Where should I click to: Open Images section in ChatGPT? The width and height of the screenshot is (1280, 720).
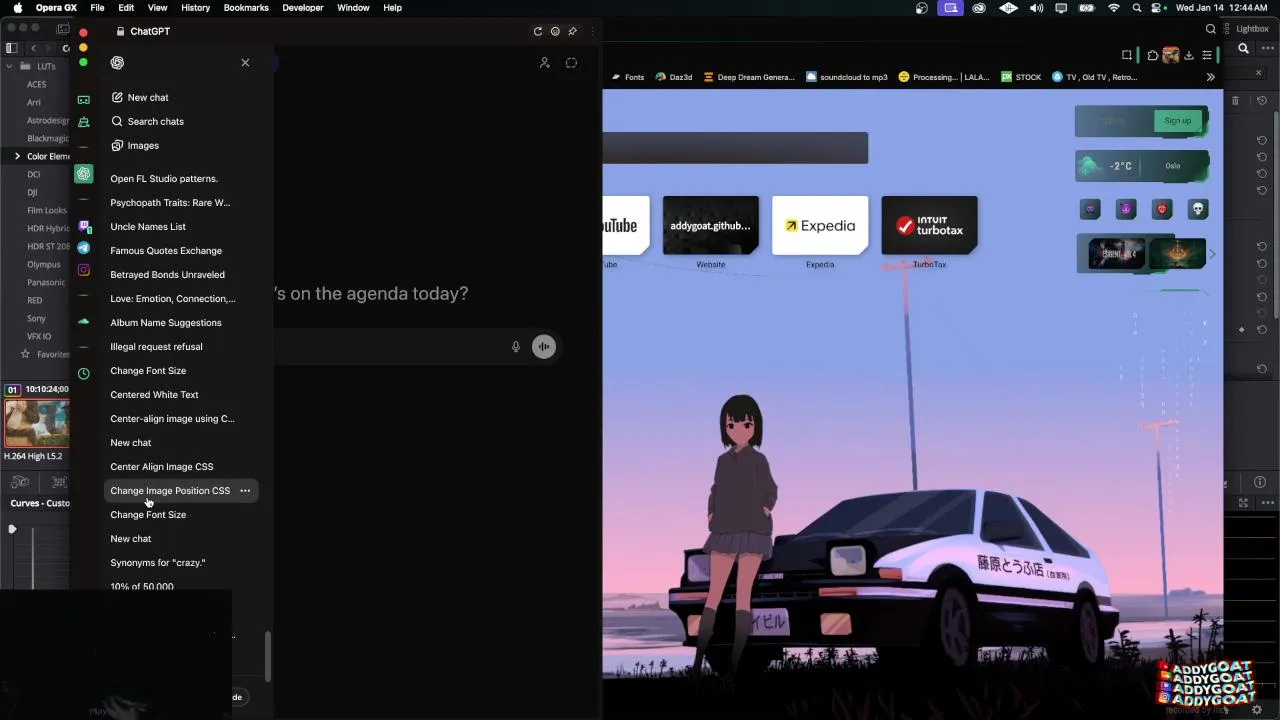tap(135, 146)
